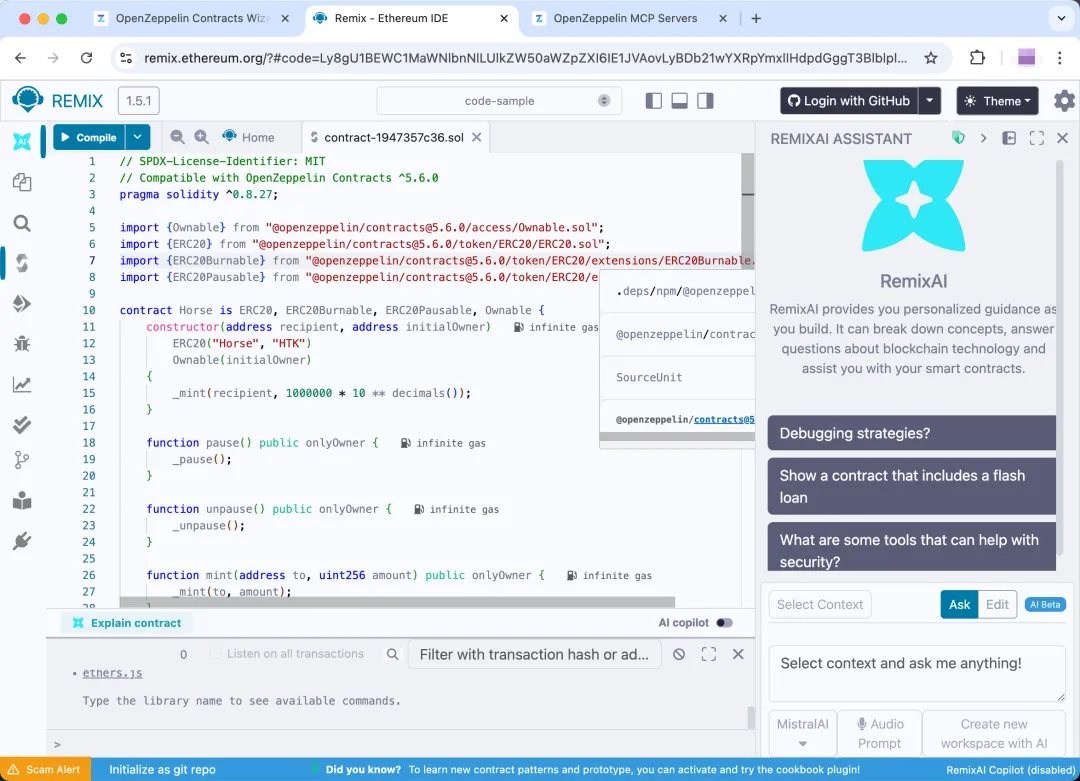The width and height of the screenshot is (1080, 781).
Task: Zoom out the editor font
Action: tap(177, 137)
